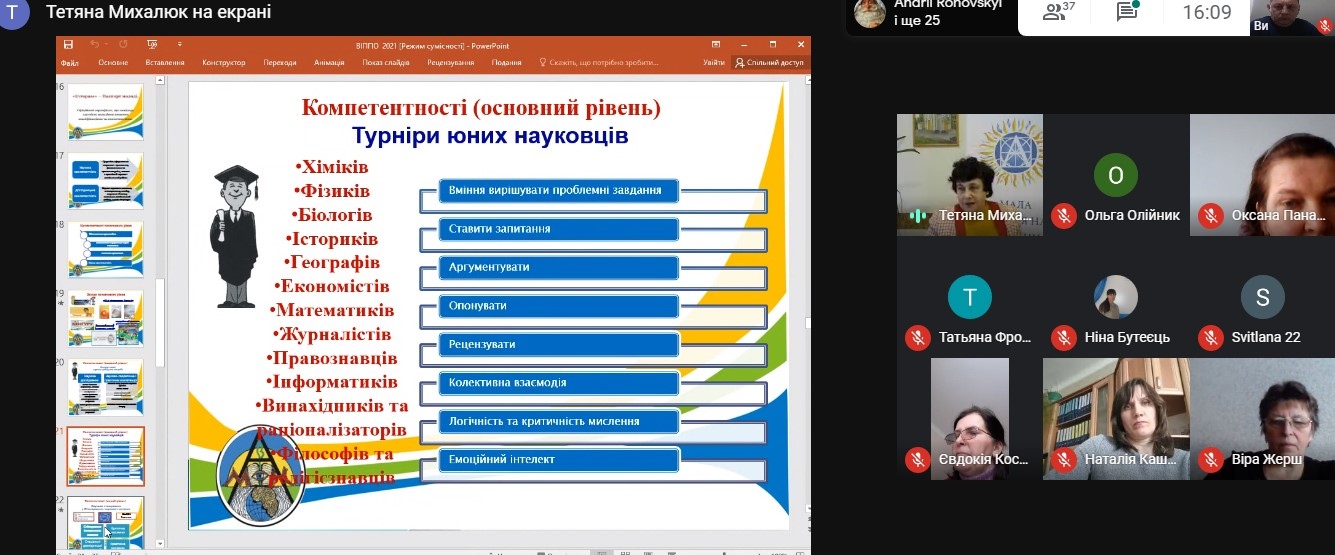Click the slide thumbnail panel scrollbar

(158, 320)
